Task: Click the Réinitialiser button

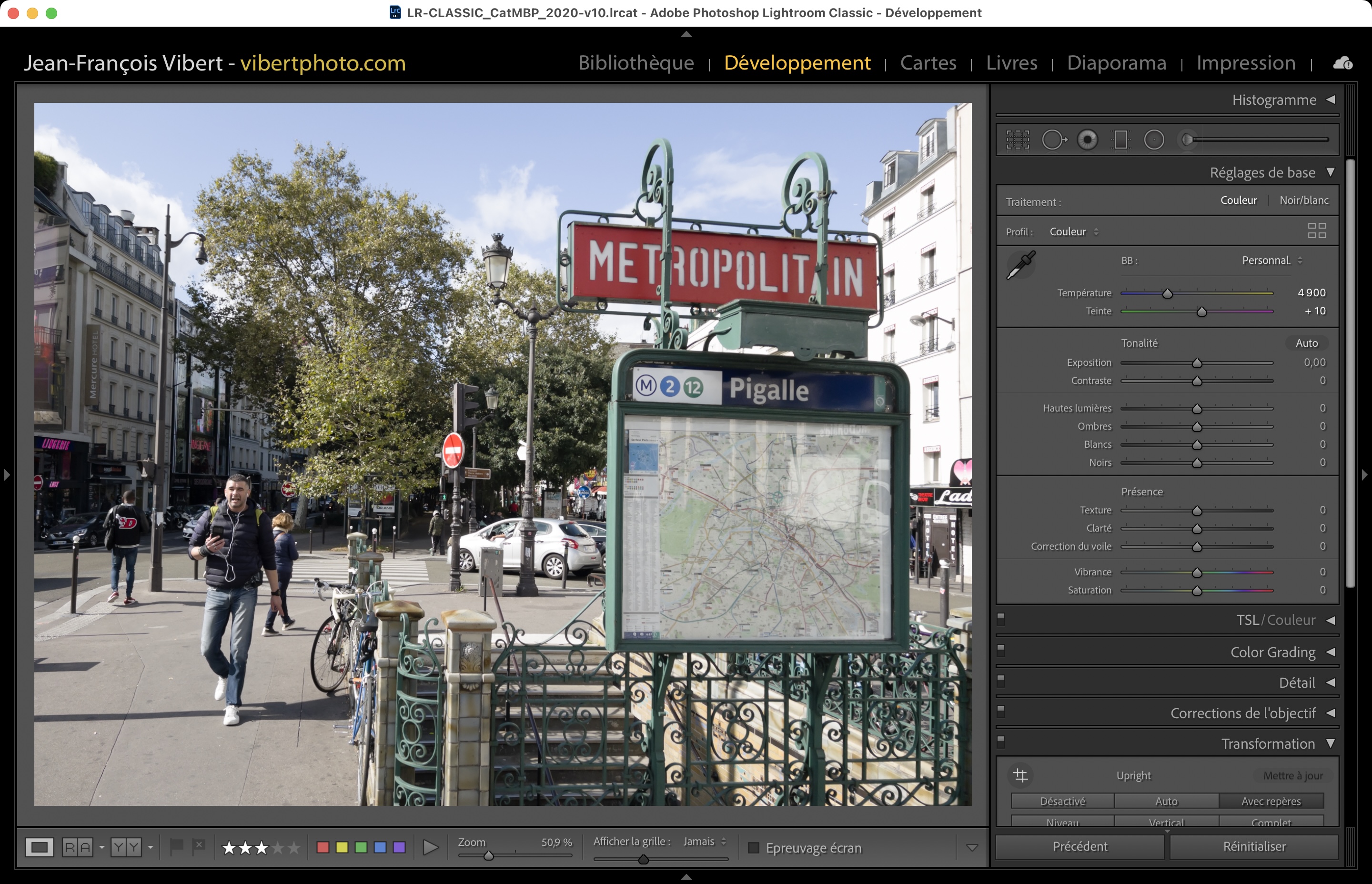Action: [1254, 847]
